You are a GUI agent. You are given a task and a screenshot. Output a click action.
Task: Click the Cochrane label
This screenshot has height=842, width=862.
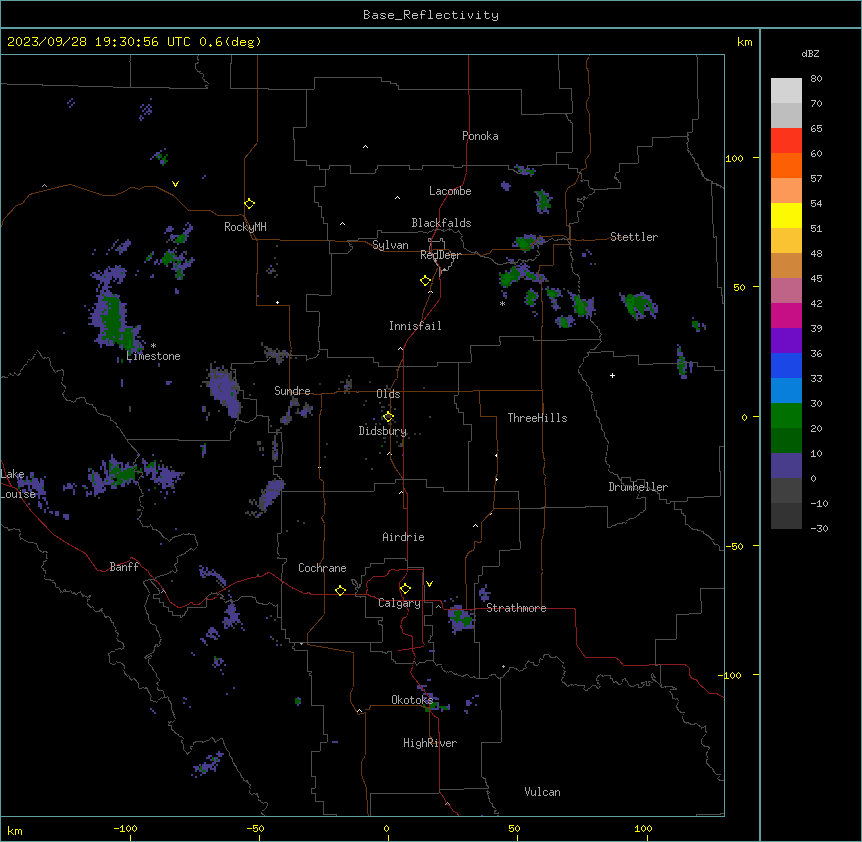click(x=322, y=568)
